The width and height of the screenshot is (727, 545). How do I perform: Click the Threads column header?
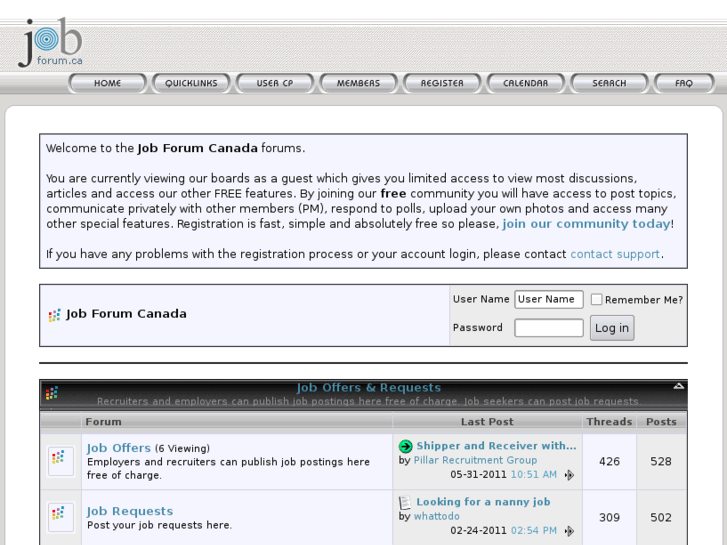(609, 422)
